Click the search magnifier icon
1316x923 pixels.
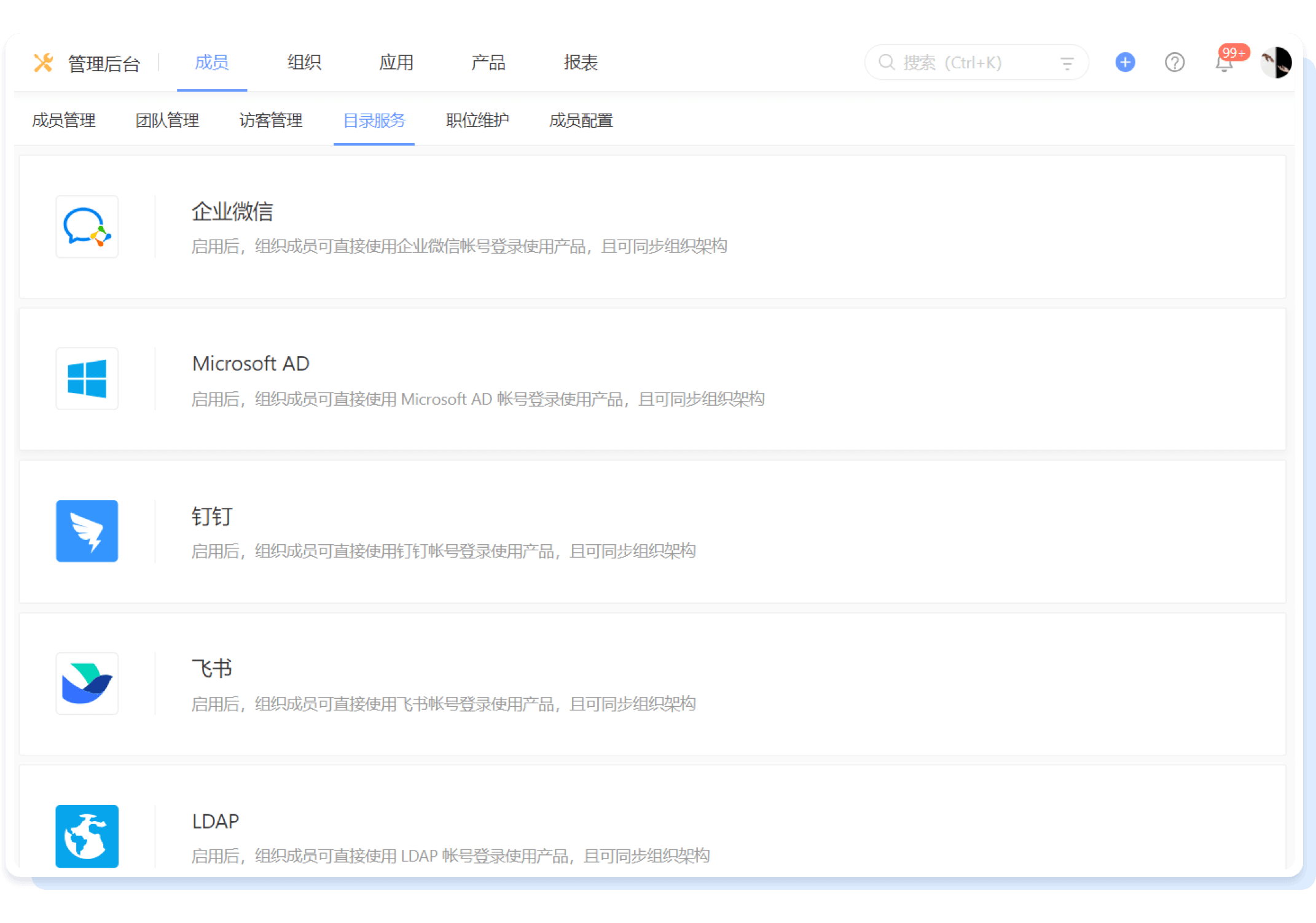(x=886, y=62)
